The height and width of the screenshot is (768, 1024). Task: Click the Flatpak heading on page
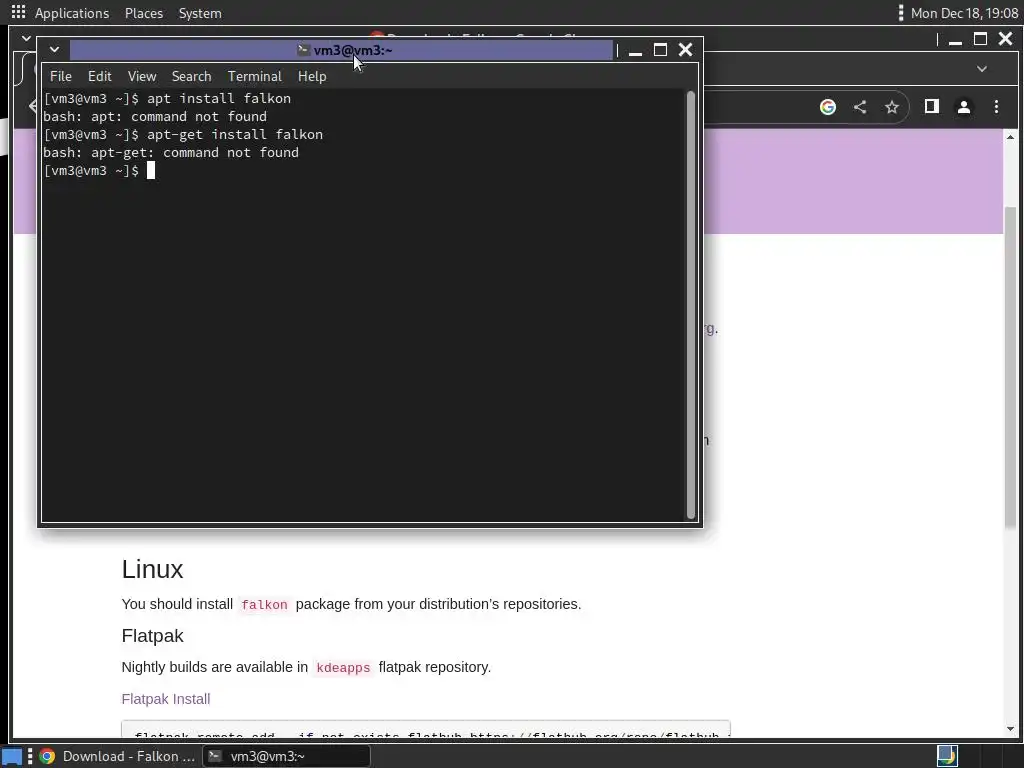pos(152,636)
